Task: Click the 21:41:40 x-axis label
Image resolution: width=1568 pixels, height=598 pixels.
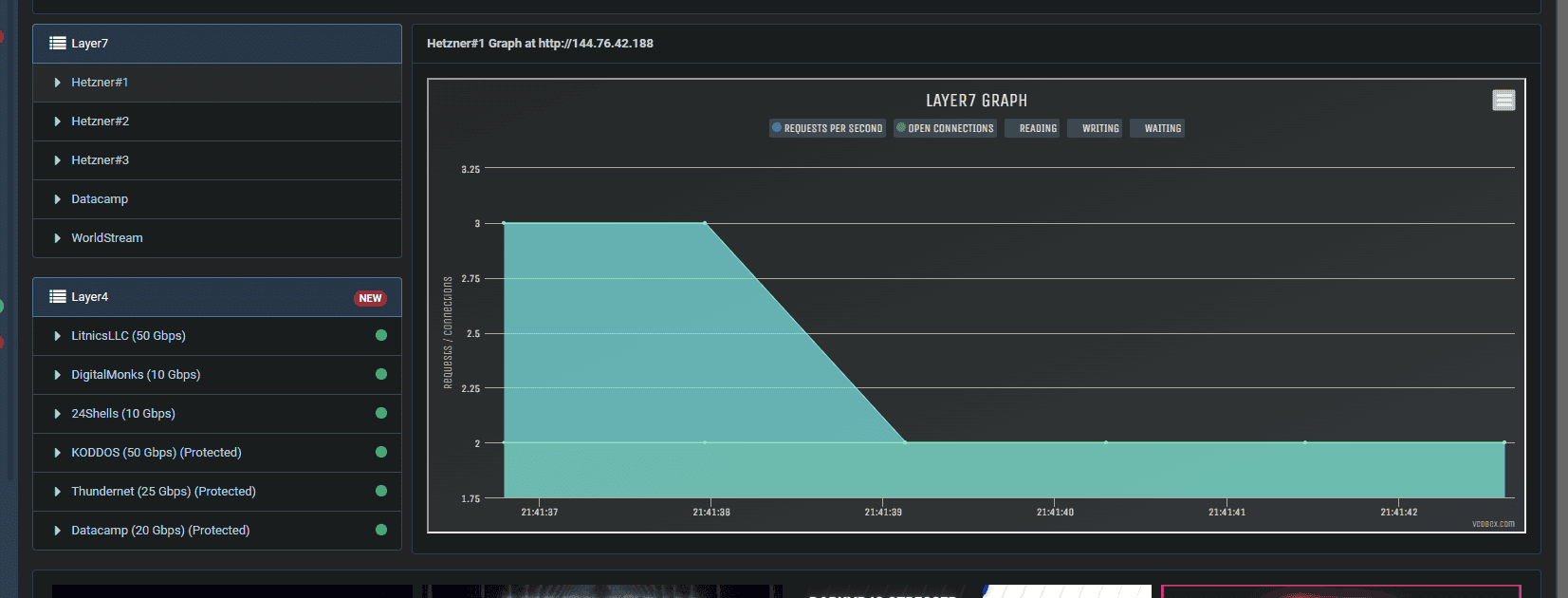Action: coord(1055,513)
